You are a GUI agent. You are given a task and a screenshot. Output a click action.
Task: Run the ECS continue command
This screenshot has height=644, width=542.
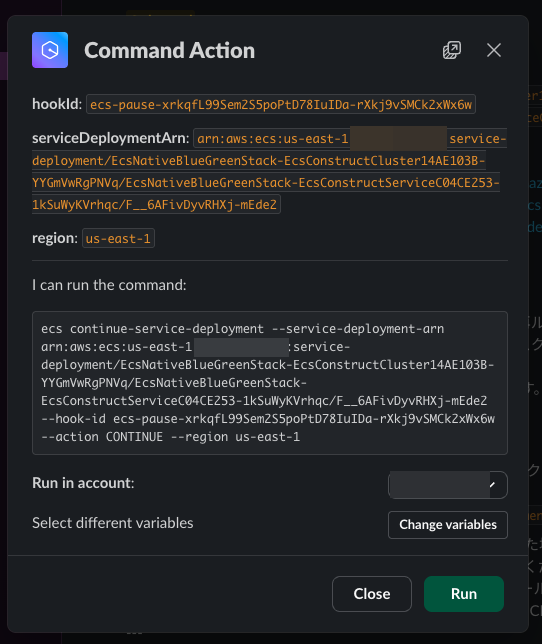point(464,594)
